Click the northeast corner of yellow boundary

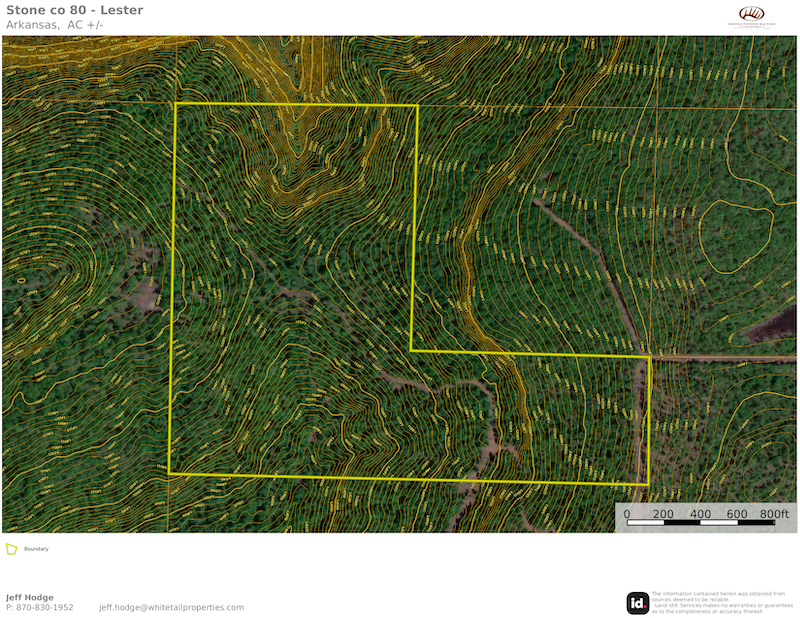coord(417,105)
